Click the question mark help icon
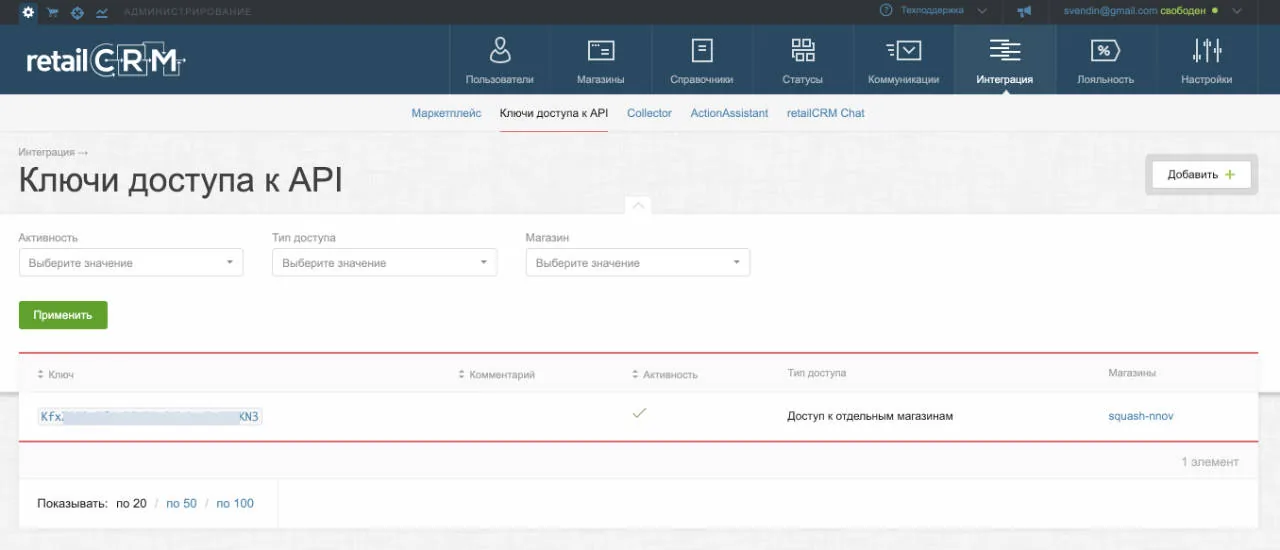Viewport: 1280px width, 550px height. tap(886, 11)
